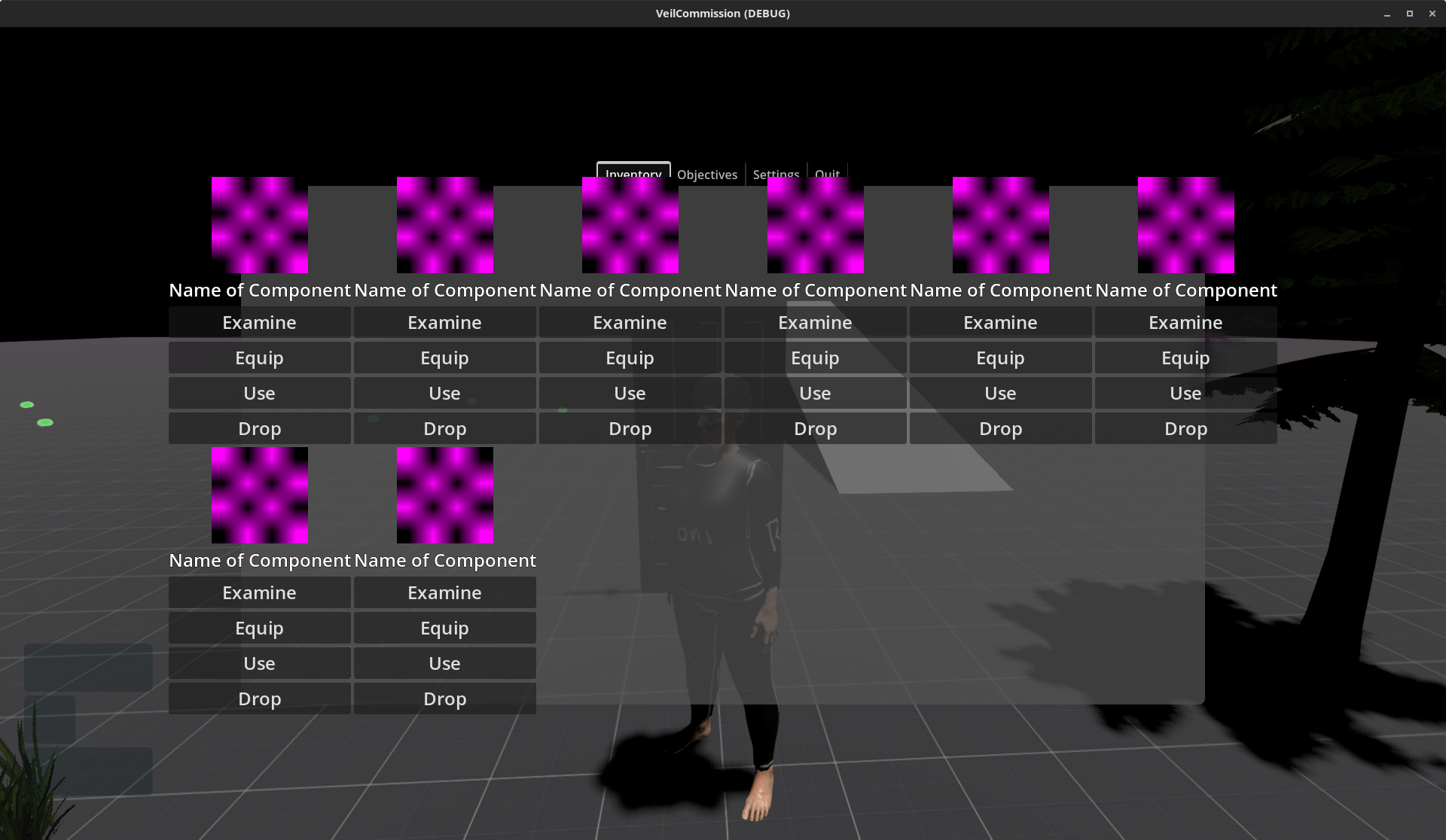The height and width of the screenshot is (840, 1446).
Task: Click the first inventory item's magenta icon
Action: pos(259,225)
